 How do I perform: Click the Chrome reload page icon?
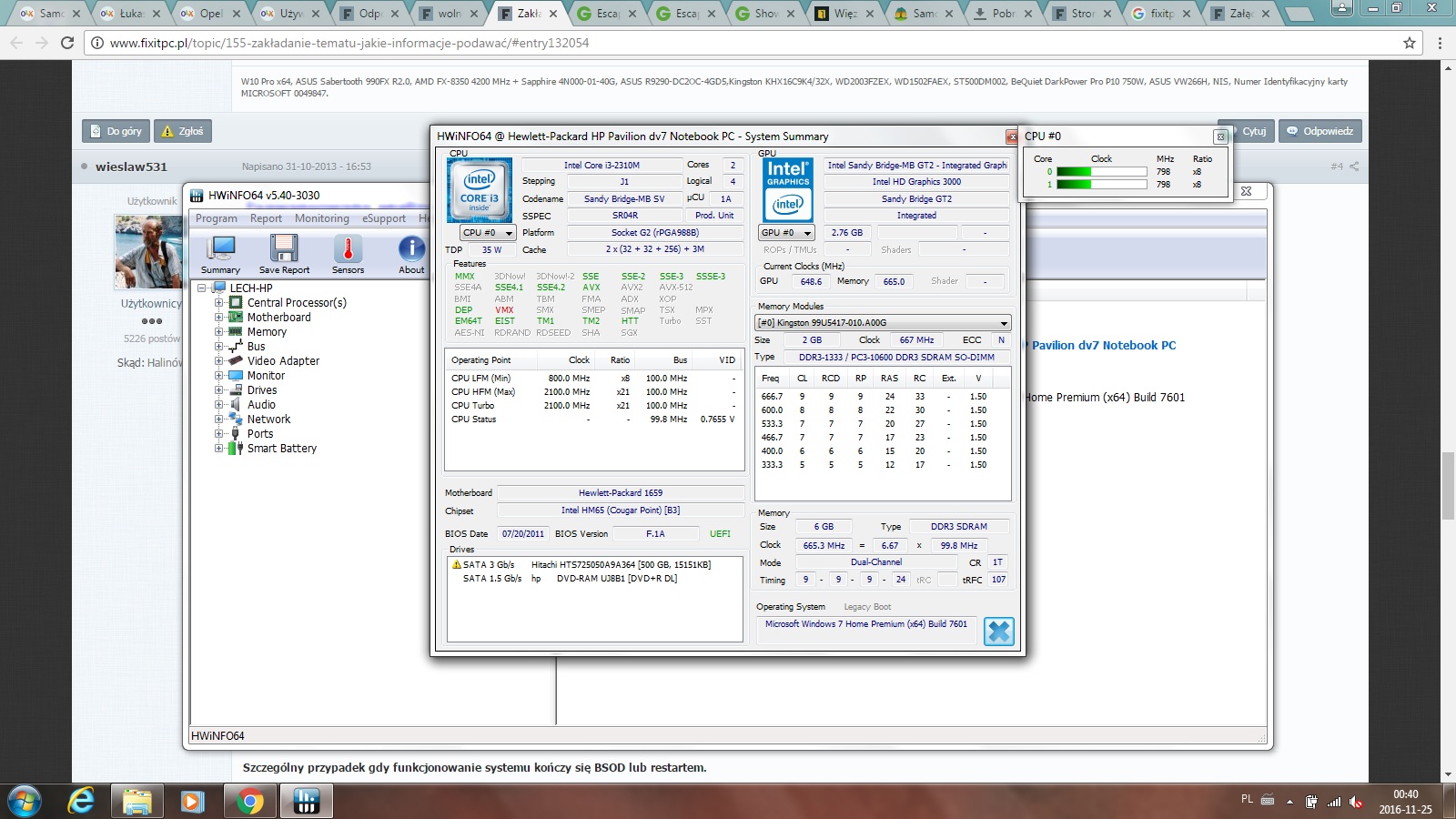[66, 43]
